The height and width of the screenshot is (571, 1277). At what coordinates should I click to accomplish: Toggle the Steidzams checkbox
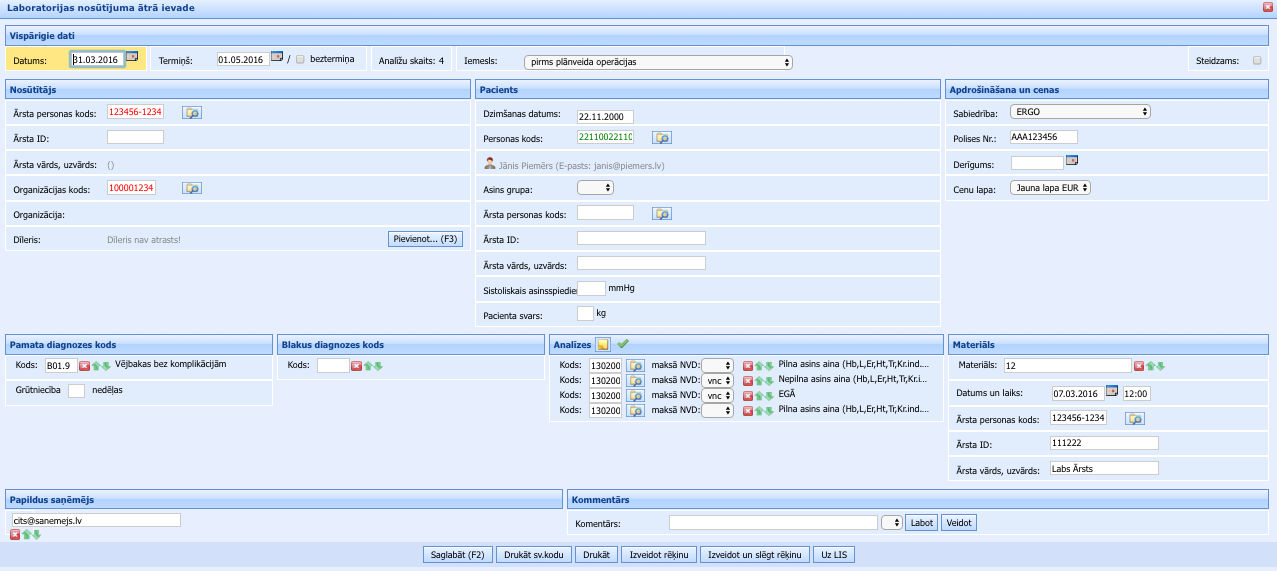tap(1257, 61)
